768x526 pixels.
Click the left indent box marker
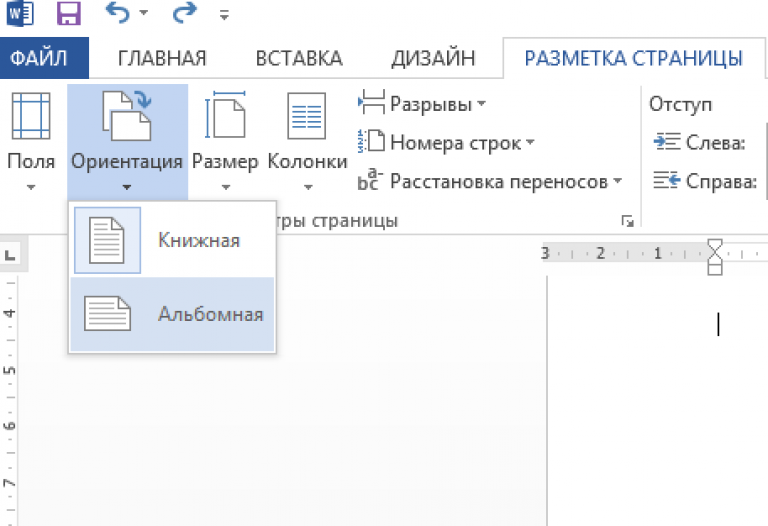click(715, 269)
